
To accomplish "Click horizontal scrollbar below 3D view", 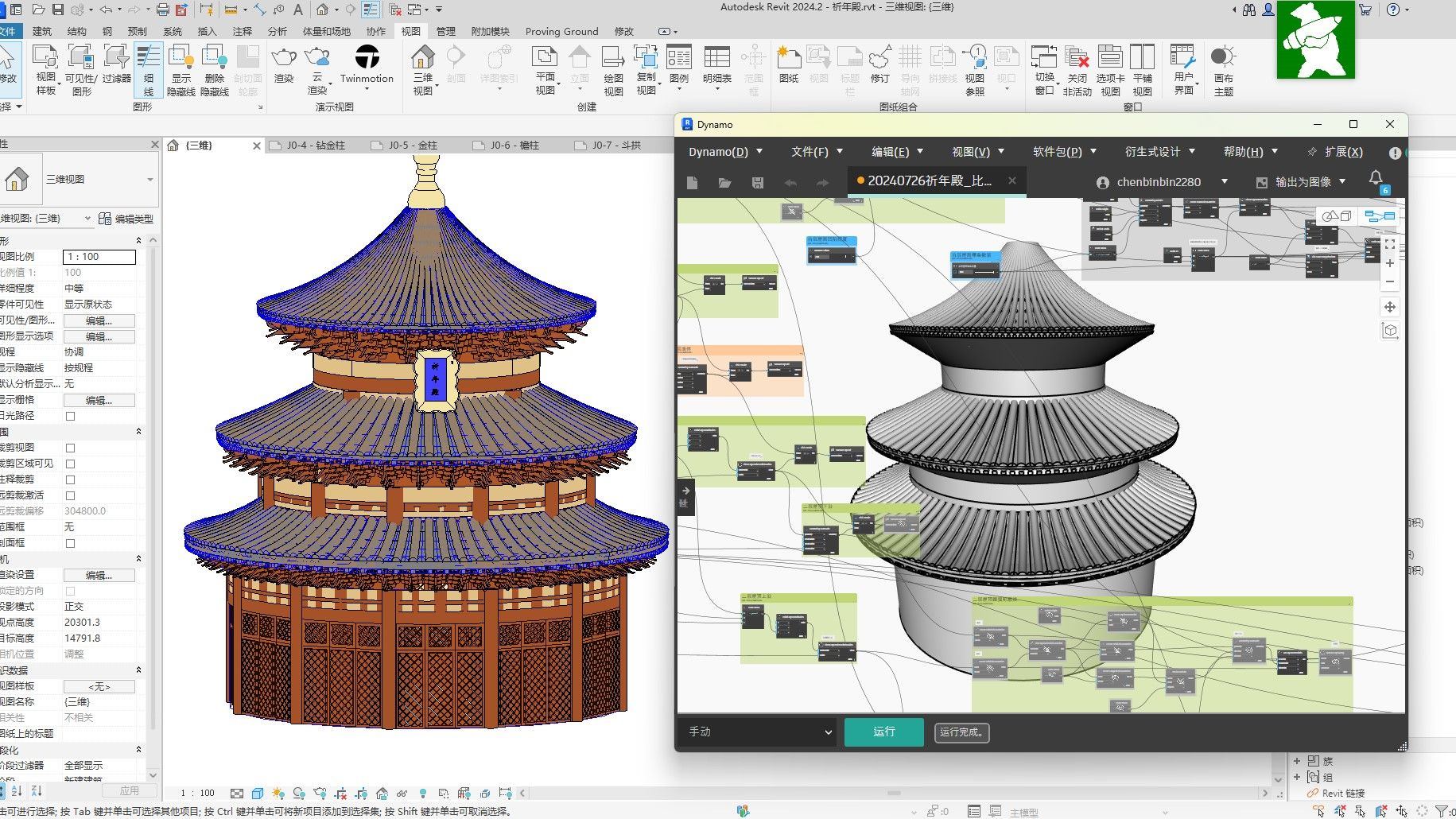I will pyautogui.click(x=894, y=793).
